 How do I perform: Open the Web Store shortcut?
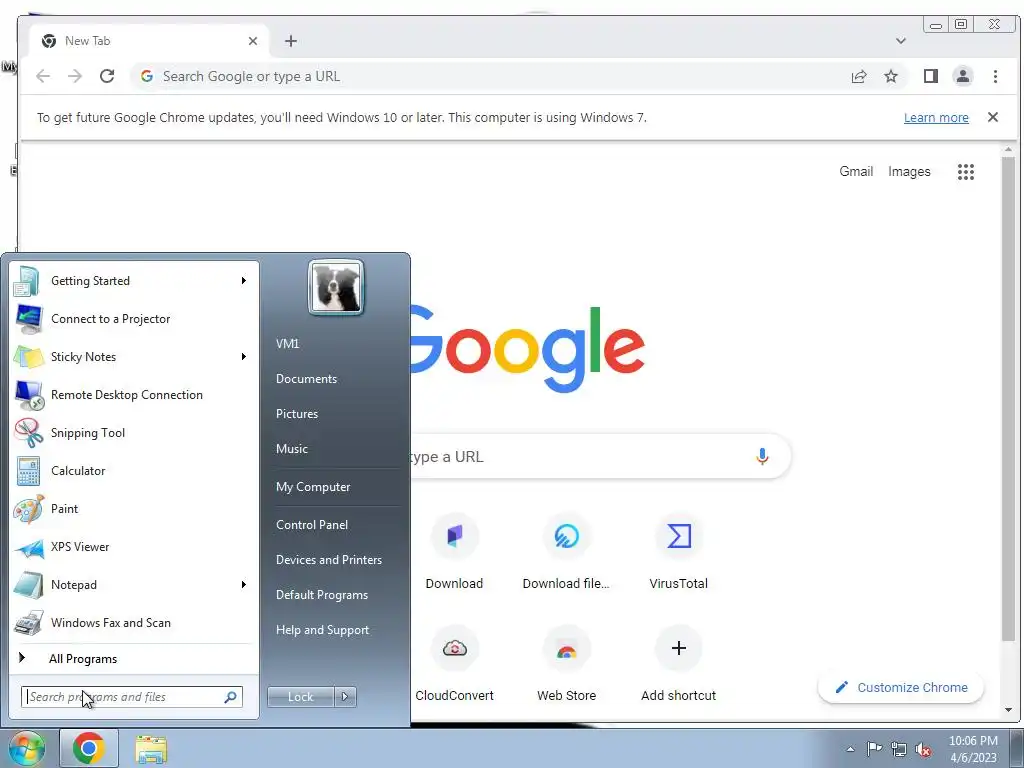566,665
